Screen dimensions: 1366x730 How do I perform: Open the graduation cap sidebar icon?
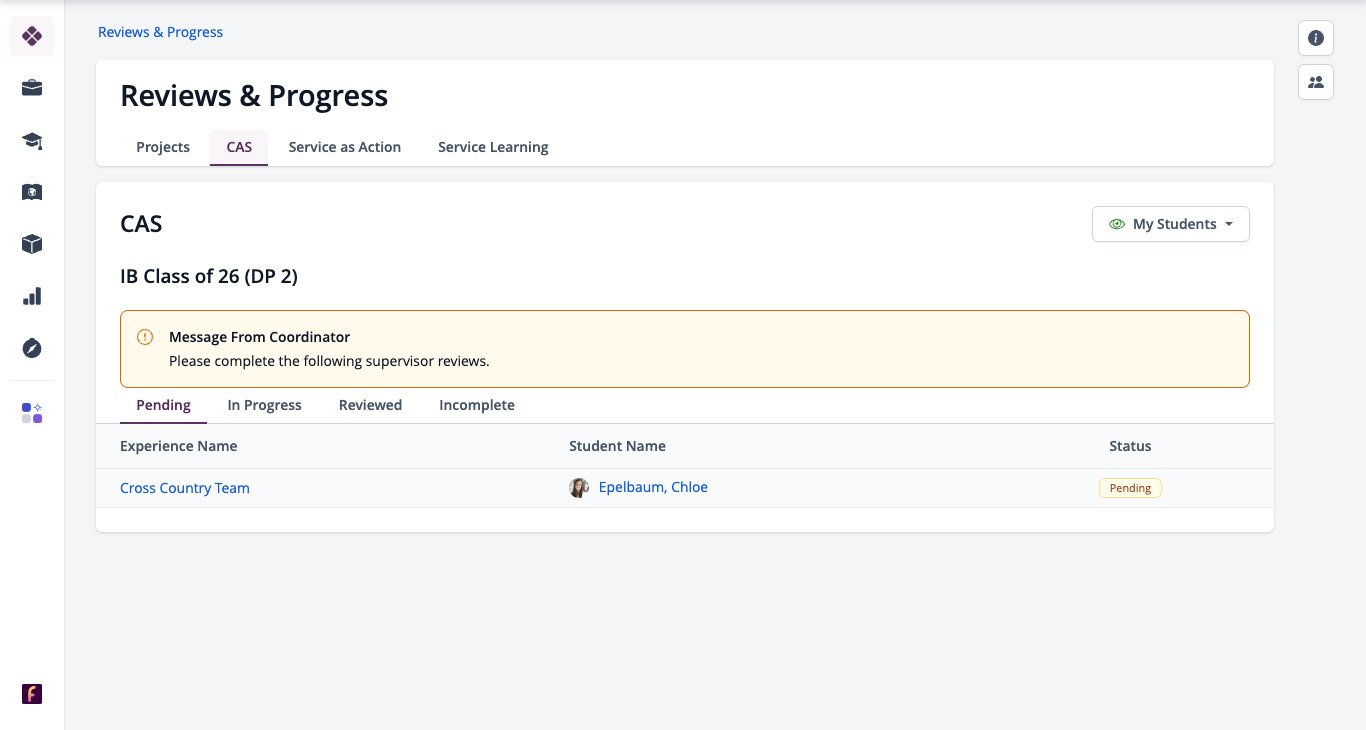32,140
